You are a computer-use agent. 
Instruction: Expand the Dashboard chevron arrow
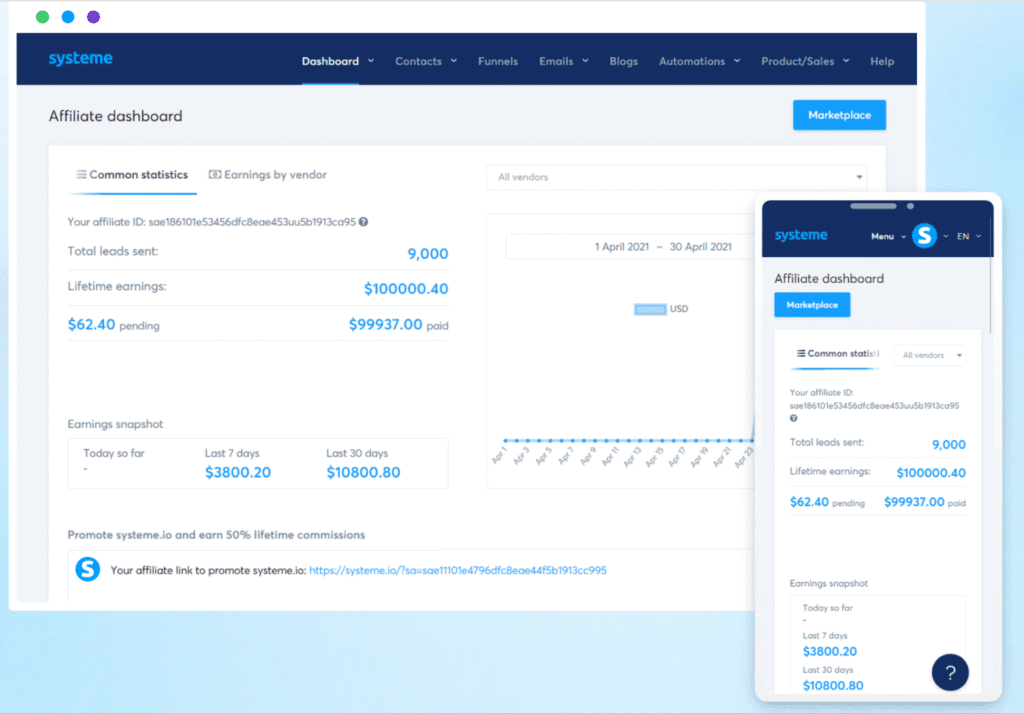pyautogui.click(x=371, y=61)
